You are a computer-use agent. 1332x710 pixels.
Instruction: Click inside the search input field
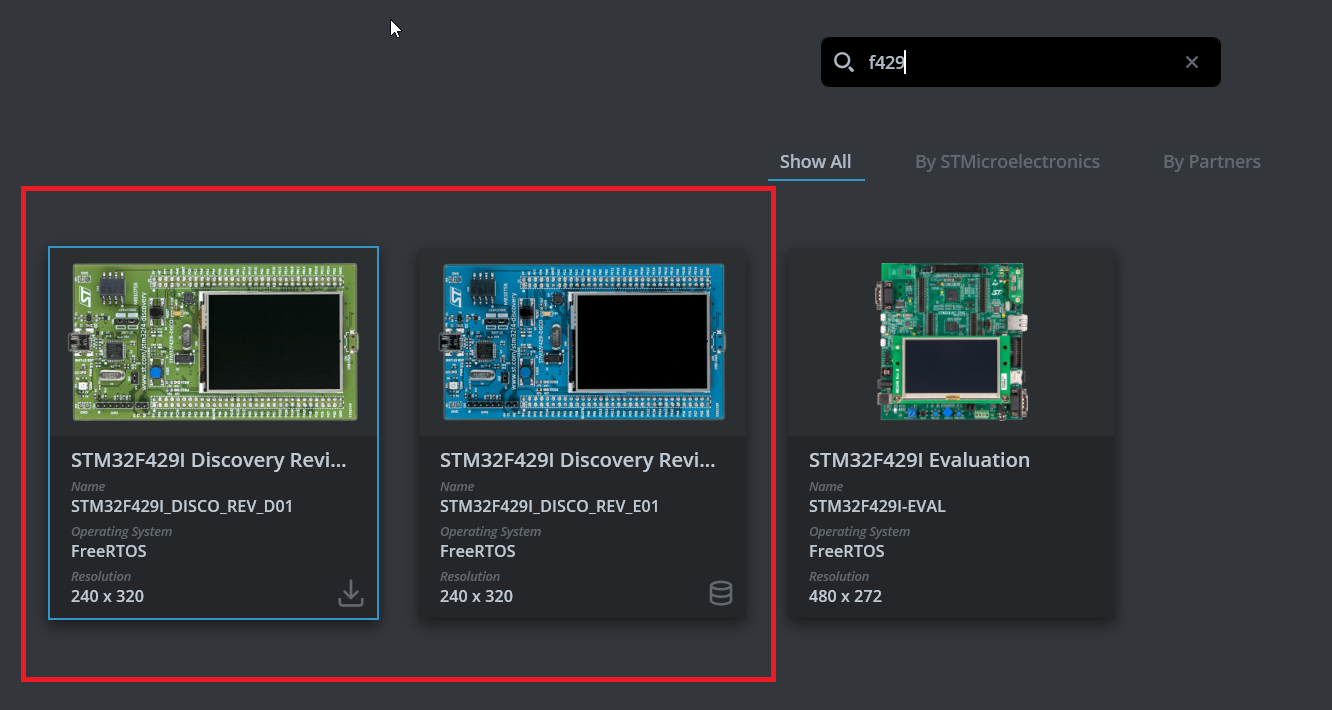click(1000, 62)
